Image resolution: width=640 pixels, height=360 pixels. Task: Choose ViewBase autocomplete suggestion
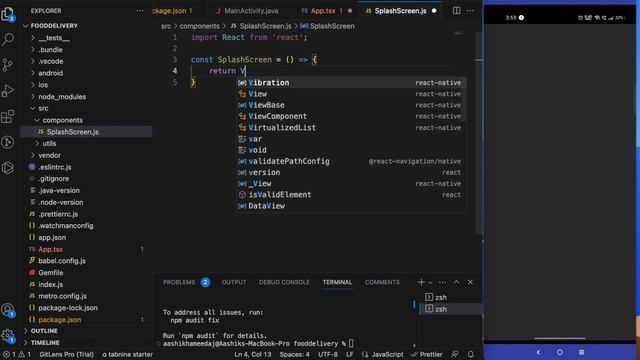(351, 105)
